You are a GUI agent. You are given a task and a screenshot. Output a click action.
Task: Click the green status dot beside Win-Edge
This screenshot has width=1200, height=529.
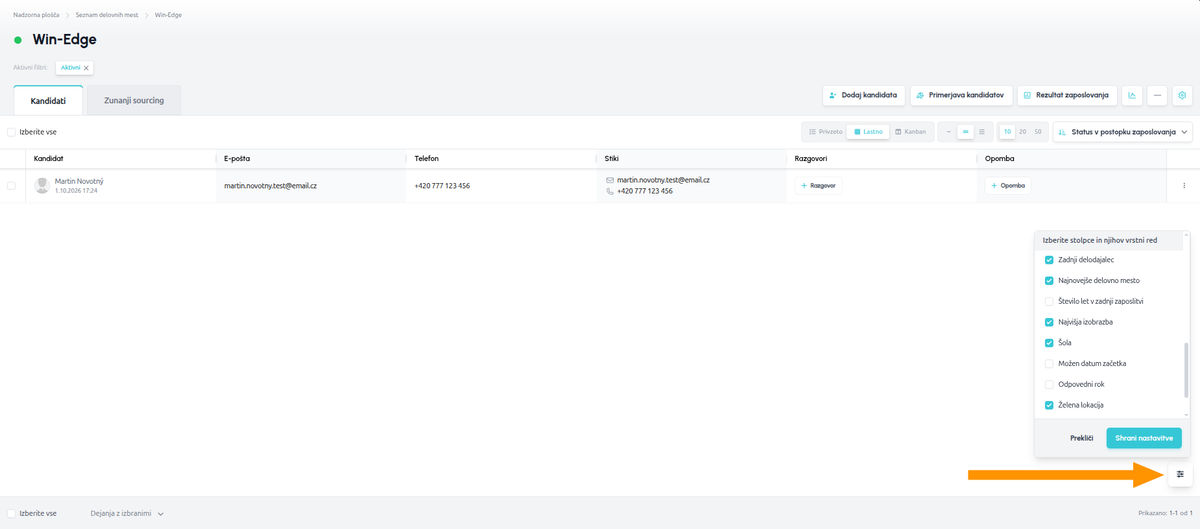(18, 40)
